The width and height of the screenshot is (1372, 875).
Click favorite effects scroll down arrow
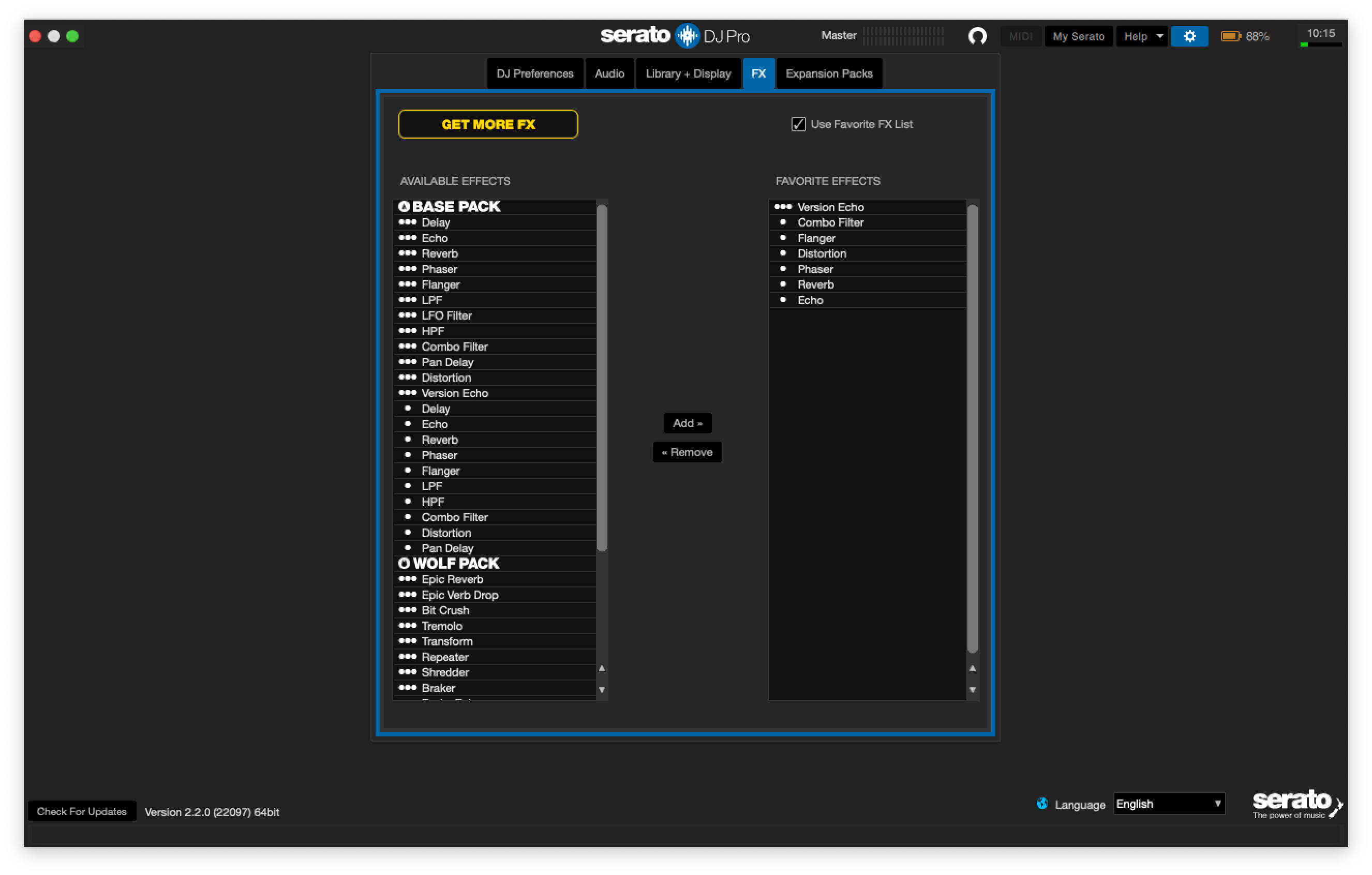[x=973, y=690]
